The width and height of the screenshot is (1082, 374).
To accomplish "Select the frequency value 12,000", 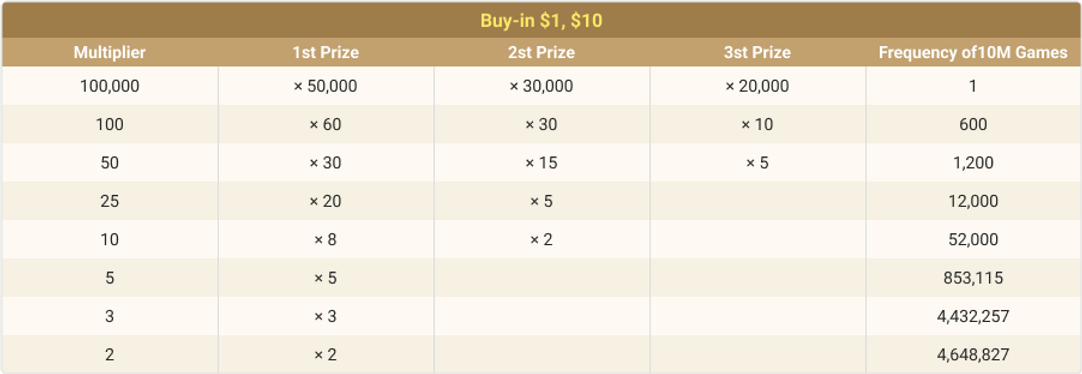I will (973, 201).
